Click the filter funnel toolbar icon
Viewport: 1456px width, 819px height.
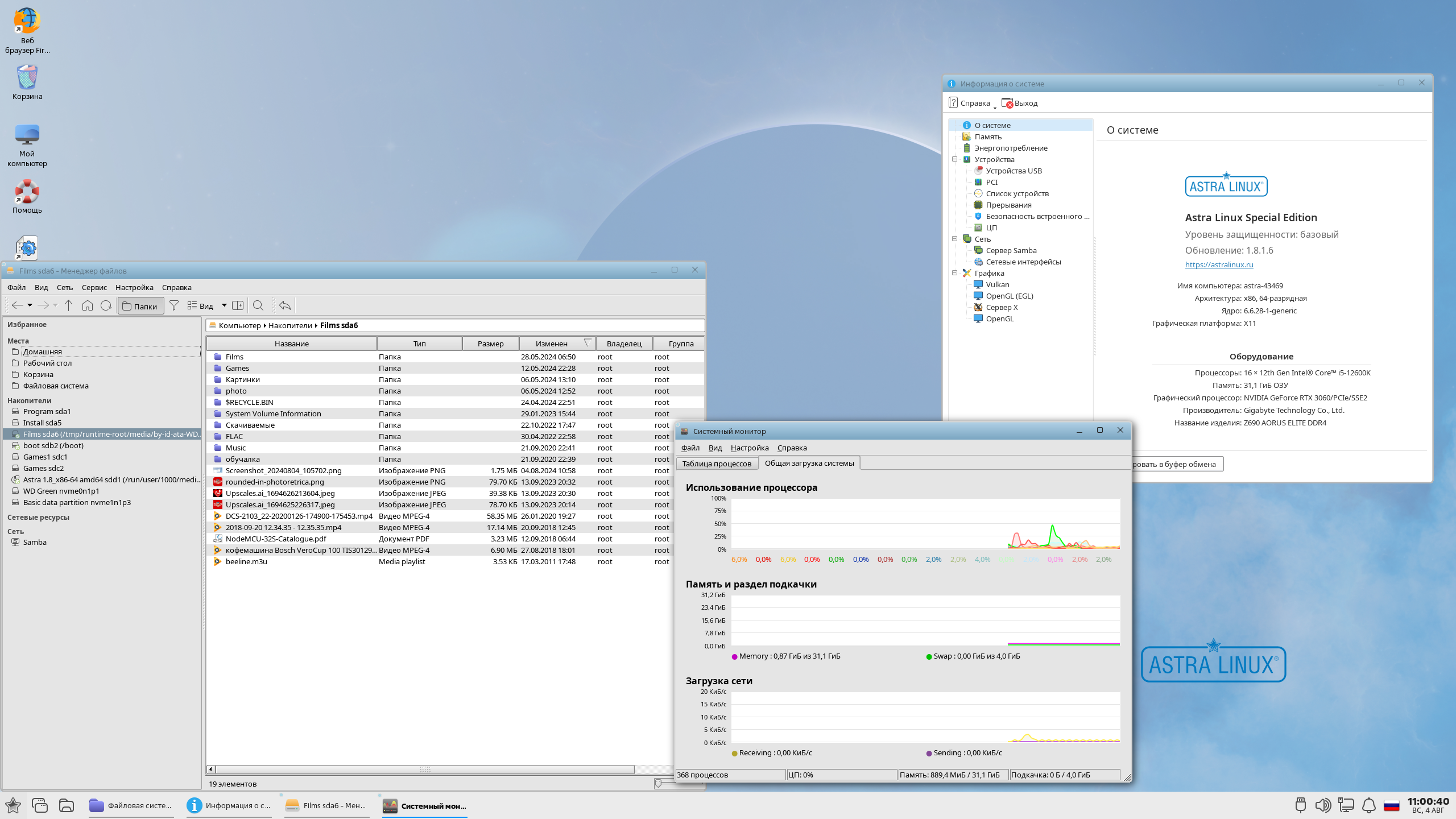[174, 305]
